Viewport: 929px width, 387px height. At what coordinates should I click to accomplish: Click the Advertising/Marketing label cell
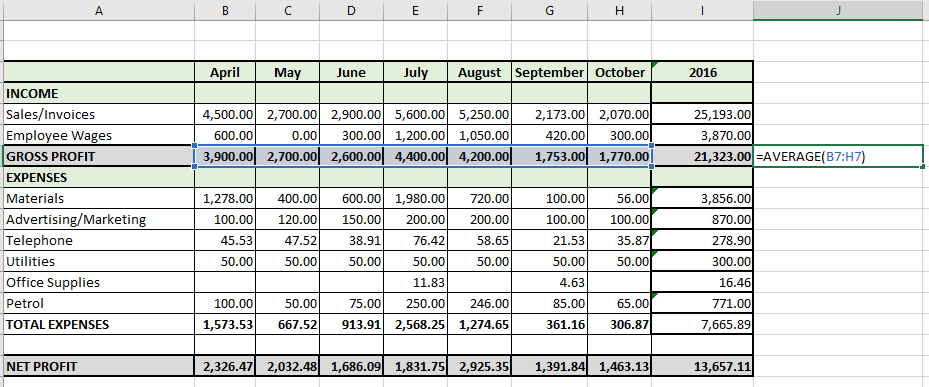tap(99, 219)
